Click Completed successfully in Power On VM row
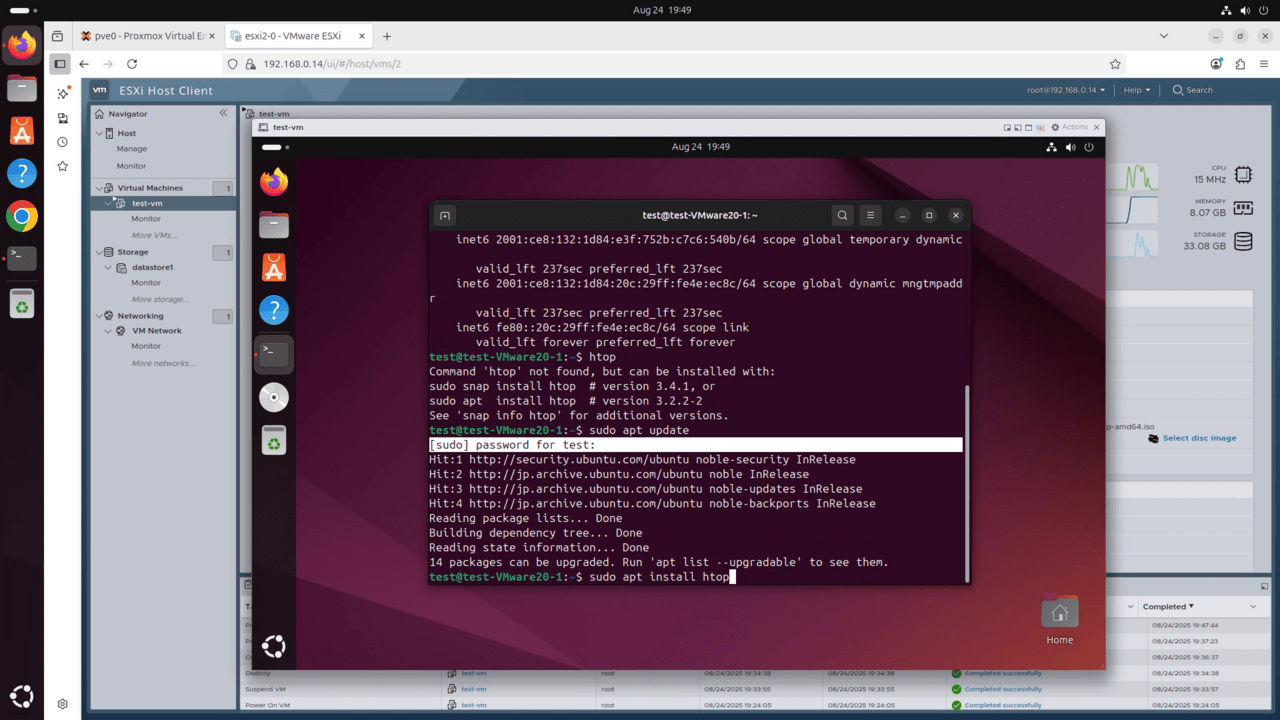Viewport: 1280px width, 720px height. (1003, 705)
